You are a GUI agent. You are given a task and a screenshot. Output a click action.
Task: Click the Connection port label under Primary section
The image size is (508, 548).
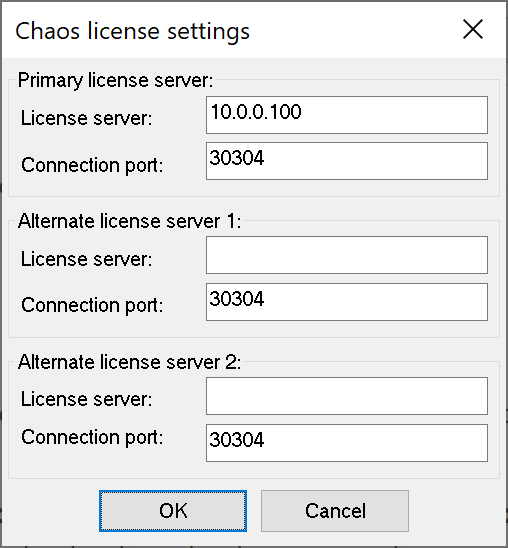coord(92,165)
